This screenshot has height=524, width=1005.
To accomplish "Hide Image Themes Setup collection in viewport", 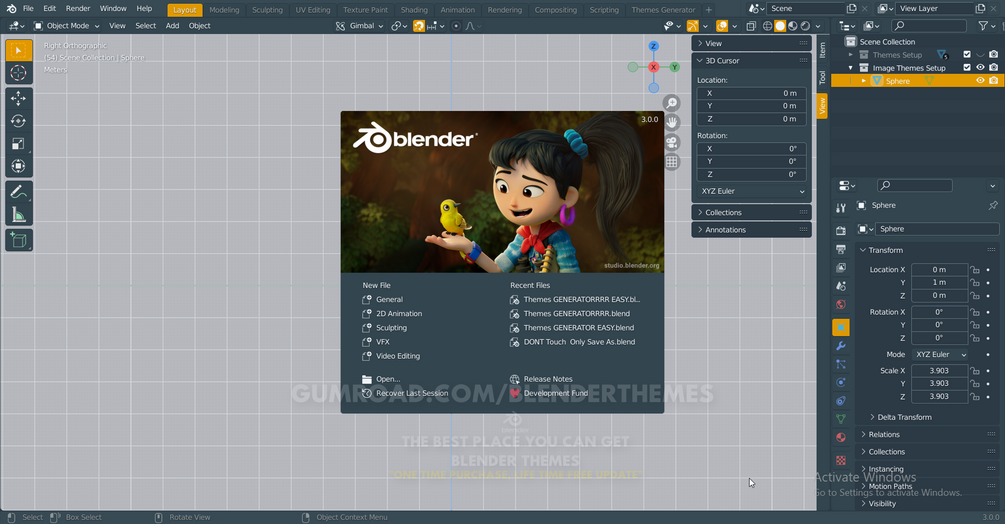I will (980, 67).
